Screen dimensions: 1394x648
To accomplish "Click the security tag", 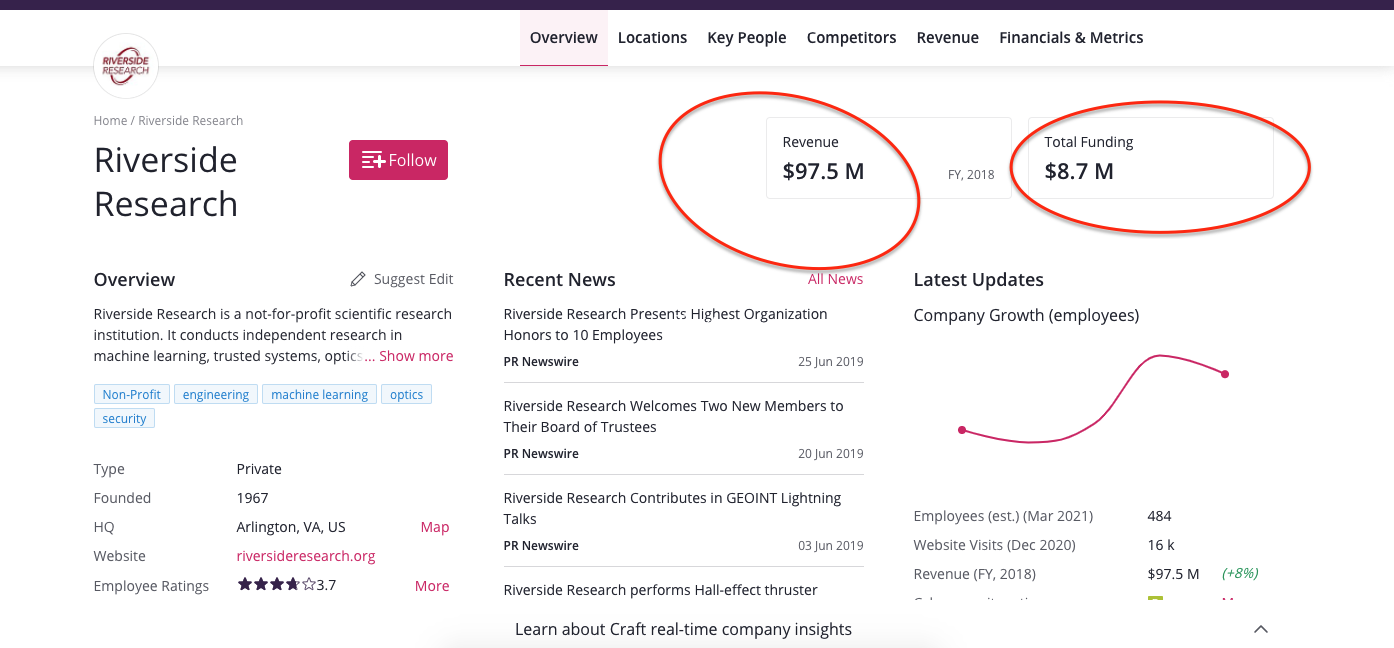I will [124, 419].
